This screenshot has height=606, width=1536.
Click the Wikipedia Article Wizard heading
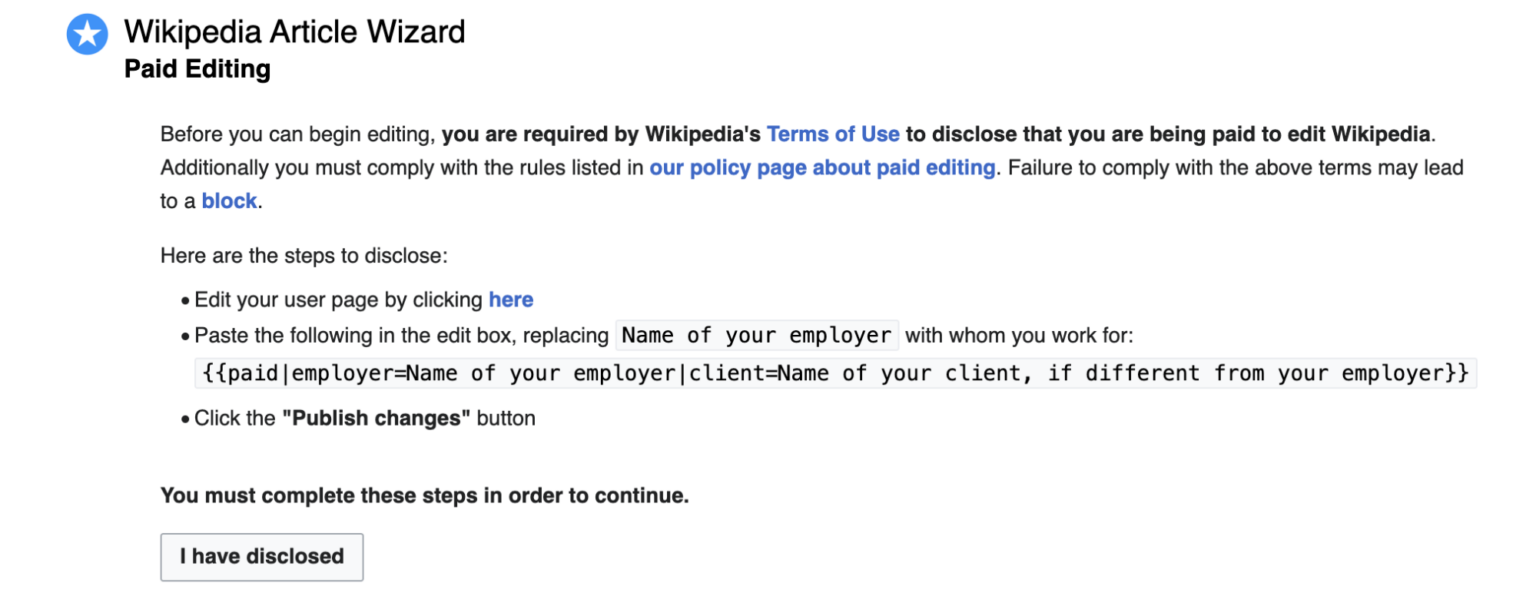(294, 31)
